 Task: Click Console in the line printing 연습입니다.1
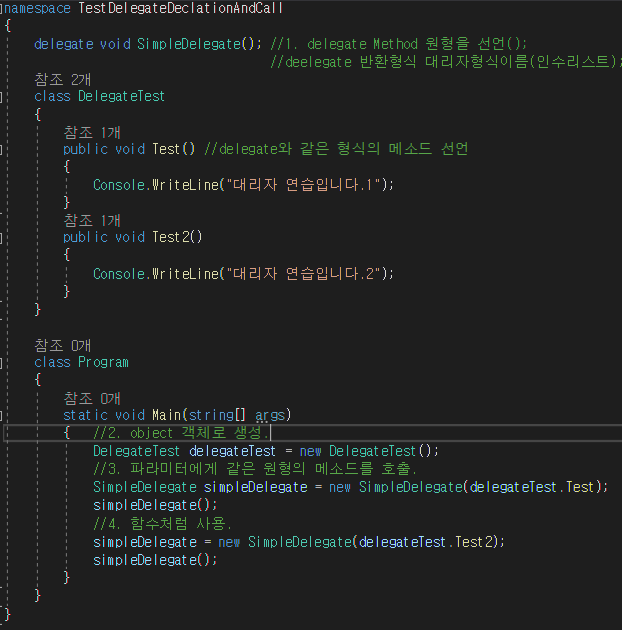[x=119, y=185]
